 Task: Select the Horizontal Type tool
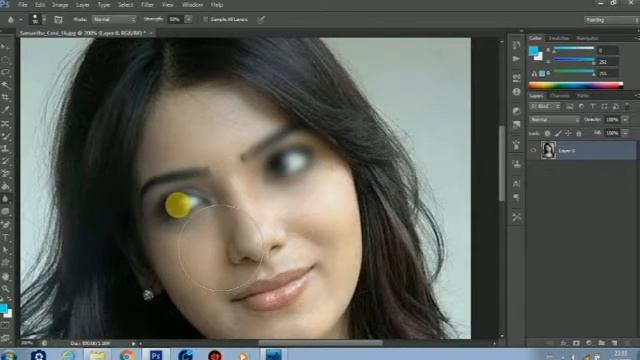click(5, 237)
